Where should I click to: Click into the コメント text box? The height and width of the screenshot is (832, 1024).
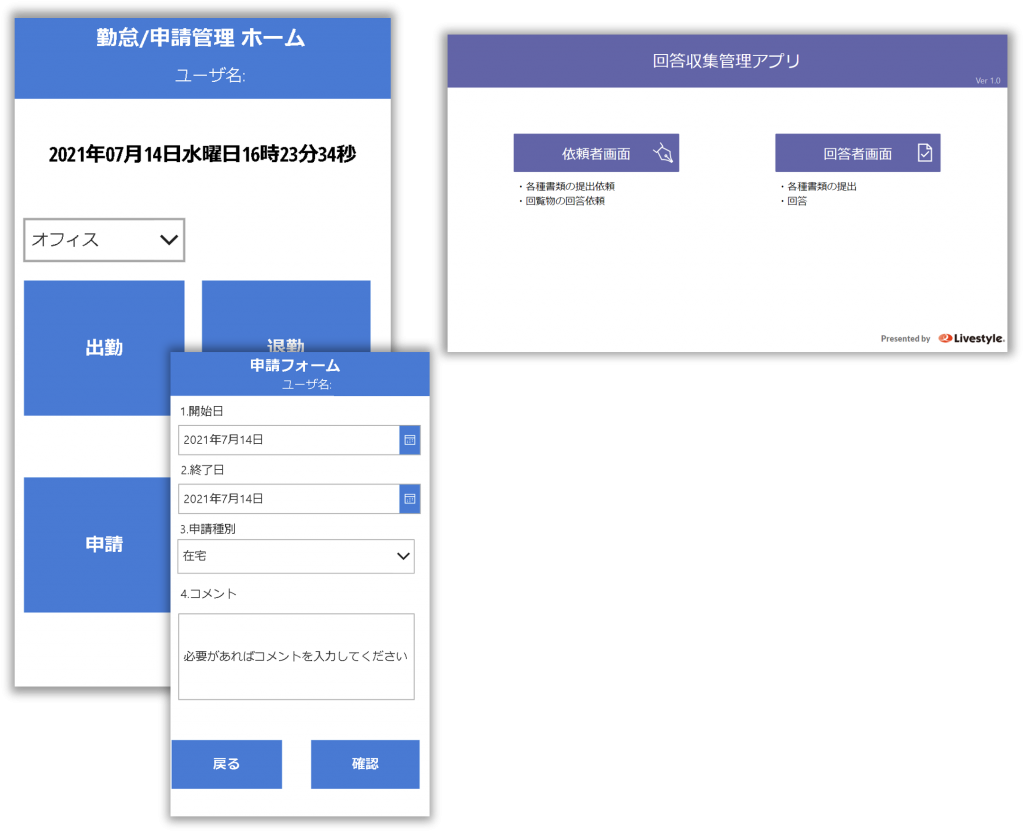pos(296,656)
